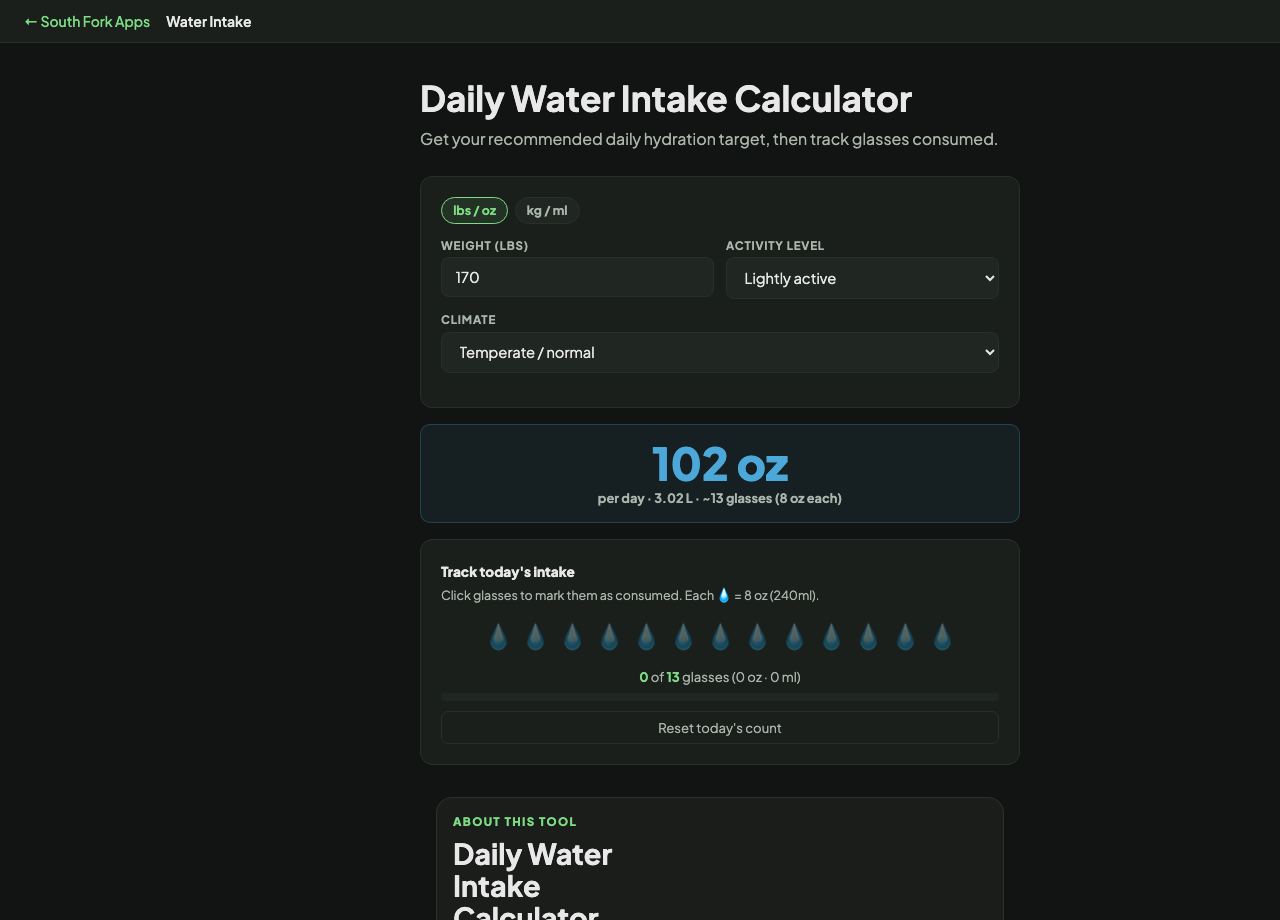The width and height of the screenshot is (1280, 920).
Task: Focus the Weight (lbs) input field
Action: (577, 277)
